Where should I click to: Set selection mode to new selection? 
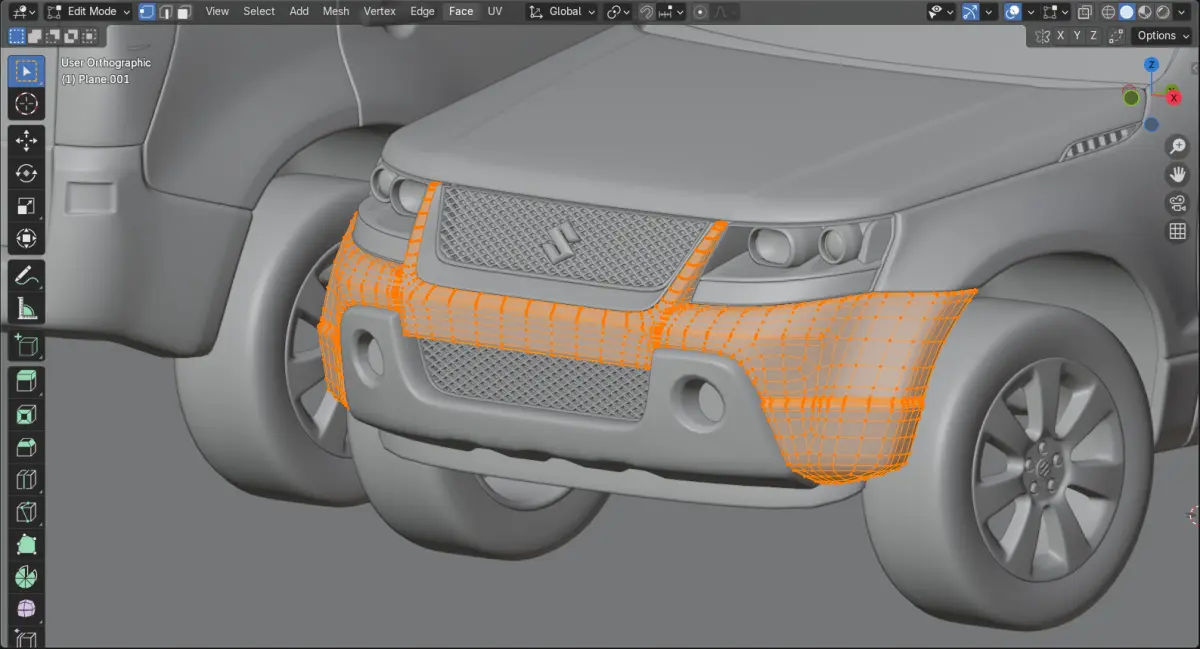[x=17, y=36]
